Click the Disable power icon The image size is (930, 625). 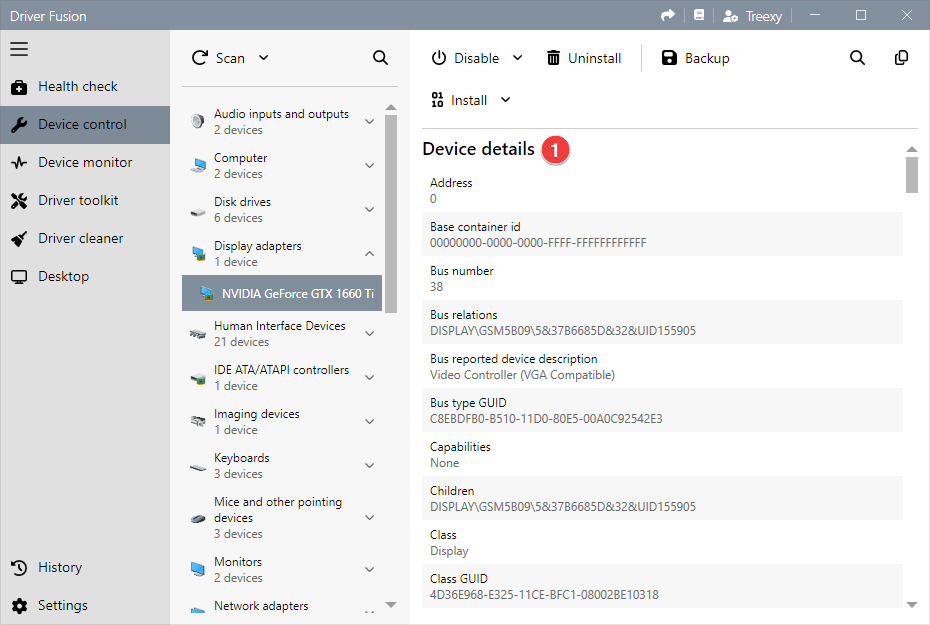tap(439, 58)
